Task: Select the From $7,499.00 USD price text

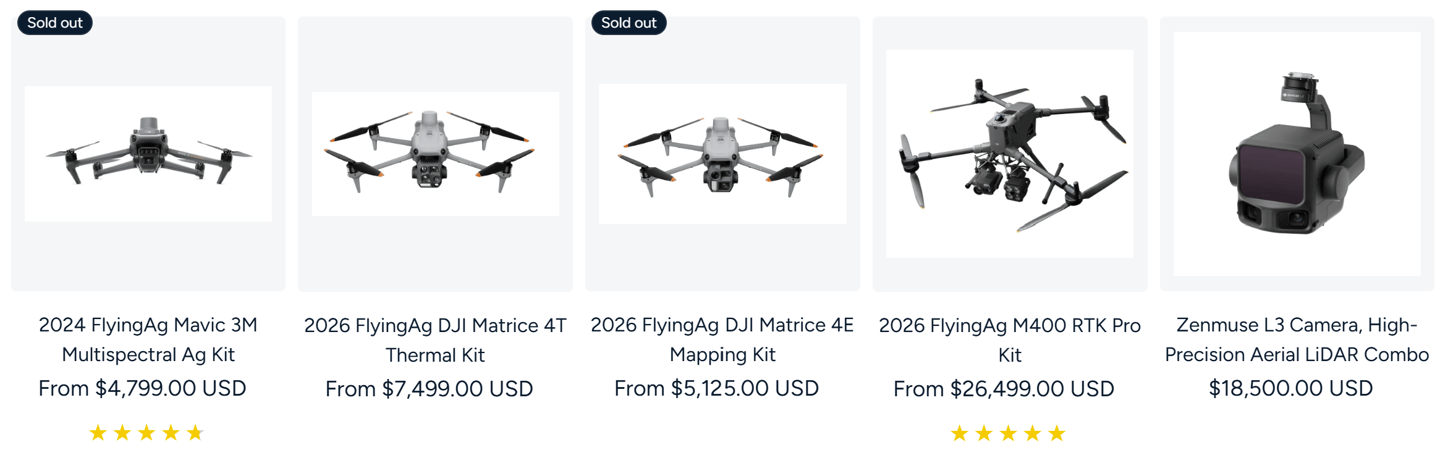Action: 429,389
